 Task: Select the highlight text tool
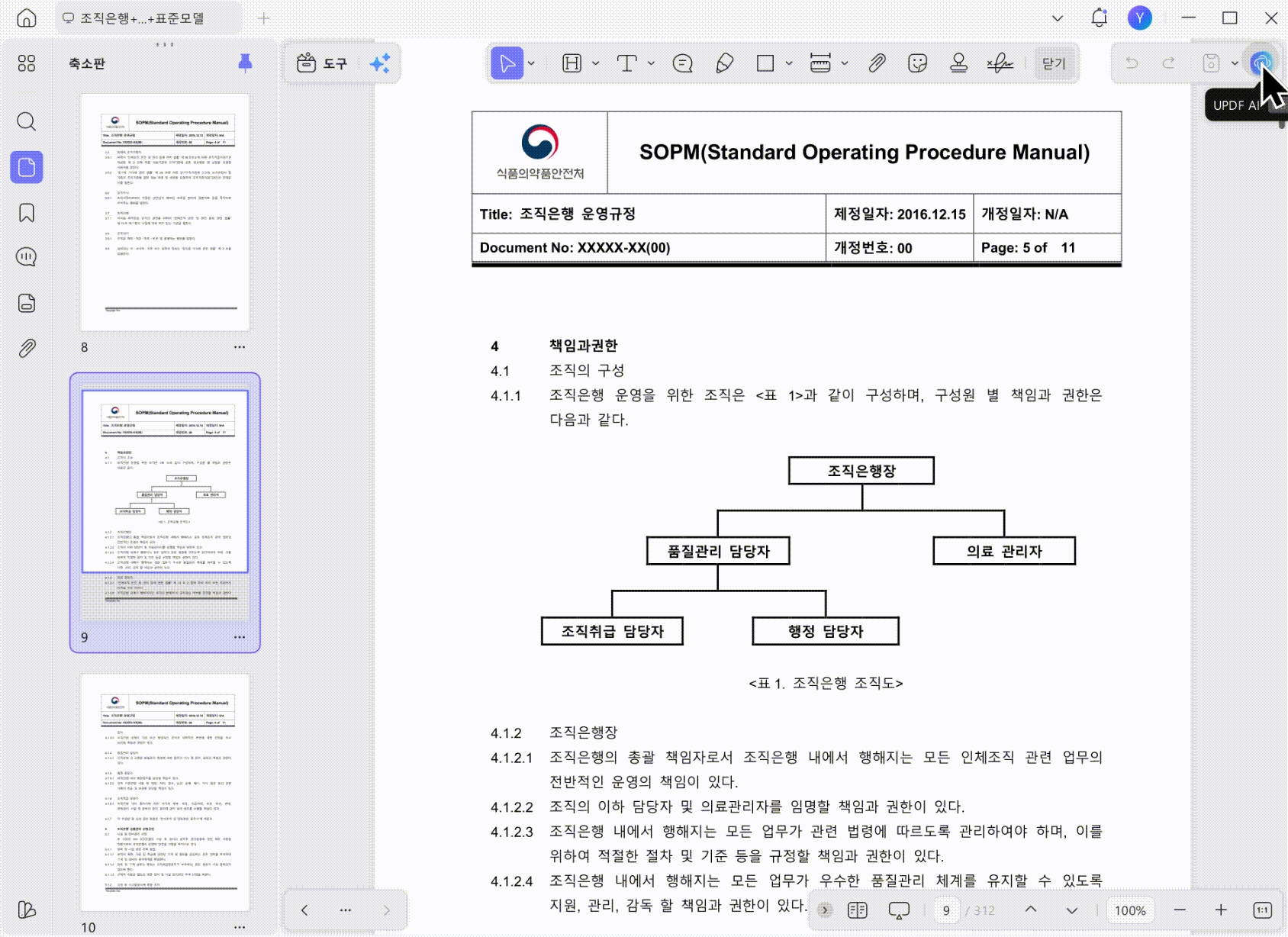(x=572, y=63)
